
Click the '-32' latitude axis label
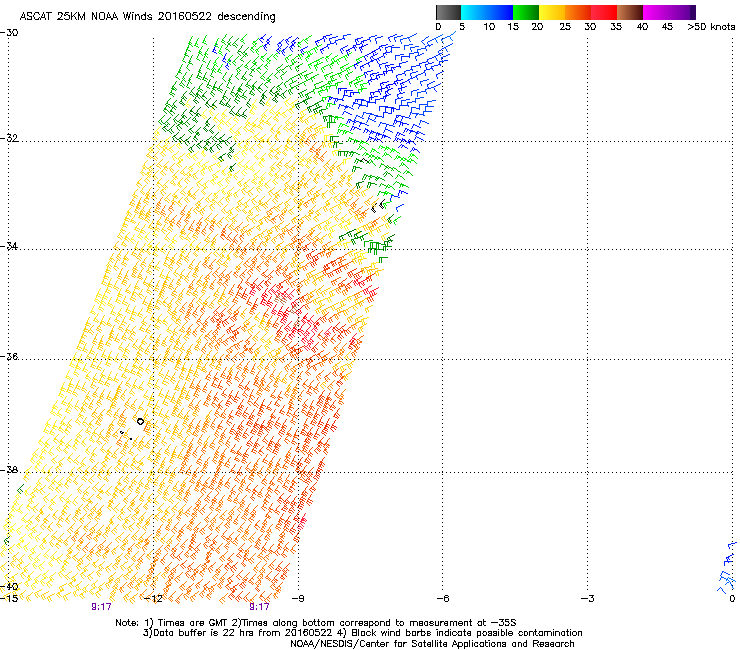9,138
